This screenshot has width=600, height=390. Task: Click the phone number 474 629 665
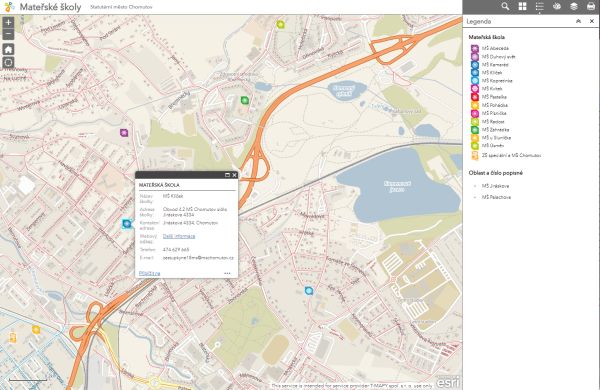[x=176, y=250]
